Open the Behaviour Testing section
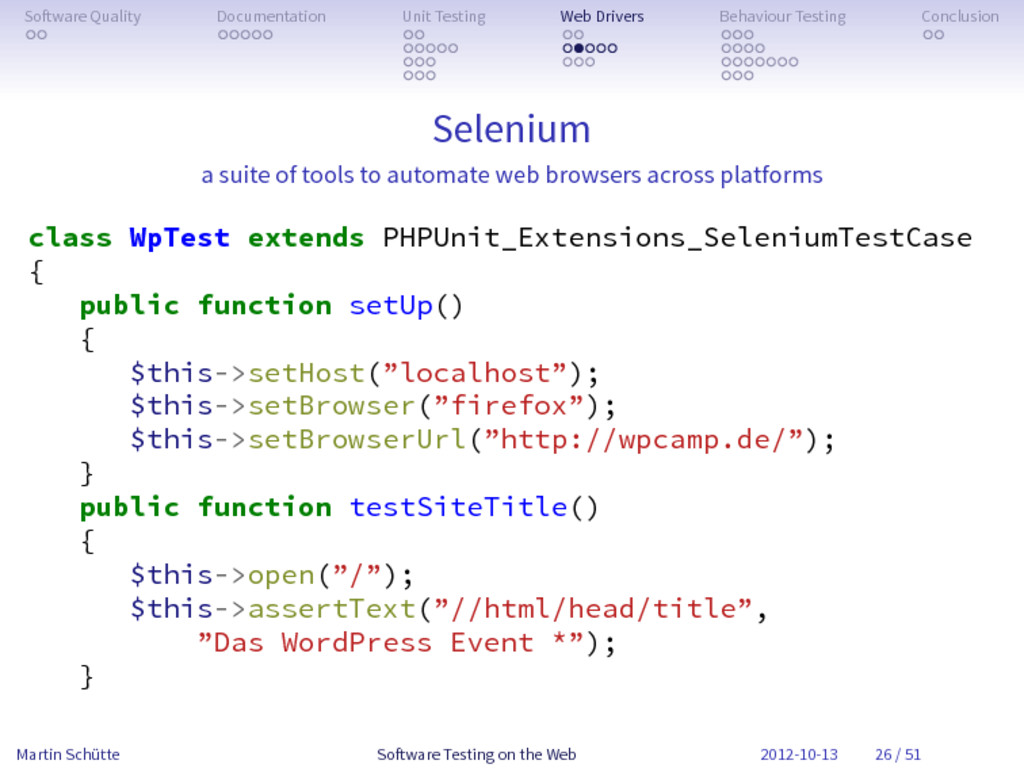 pyautogui.click(x=782, y=16)
